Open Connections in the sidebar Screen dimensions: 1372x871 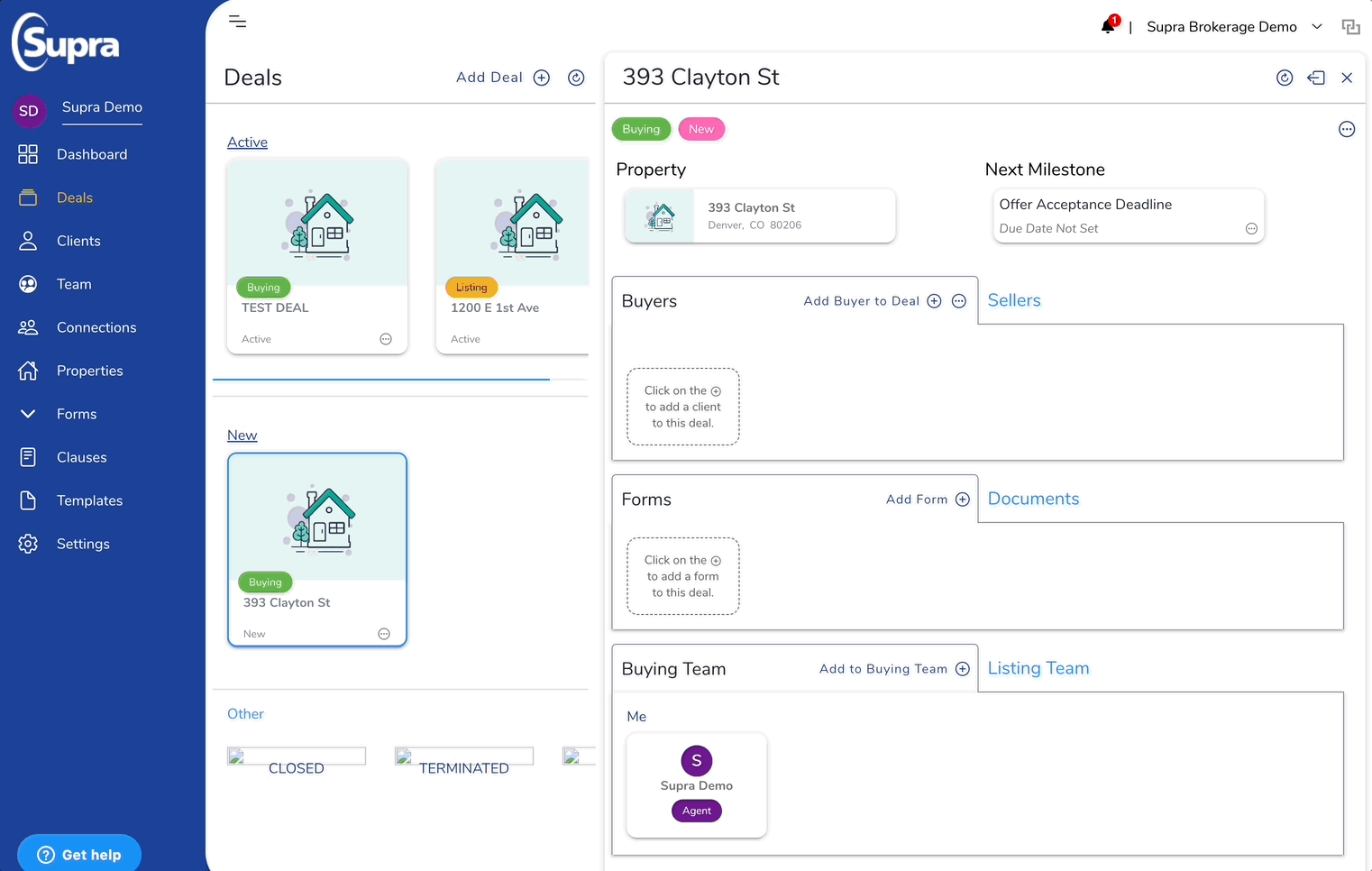pyautogui.click(x=96, y=327)
